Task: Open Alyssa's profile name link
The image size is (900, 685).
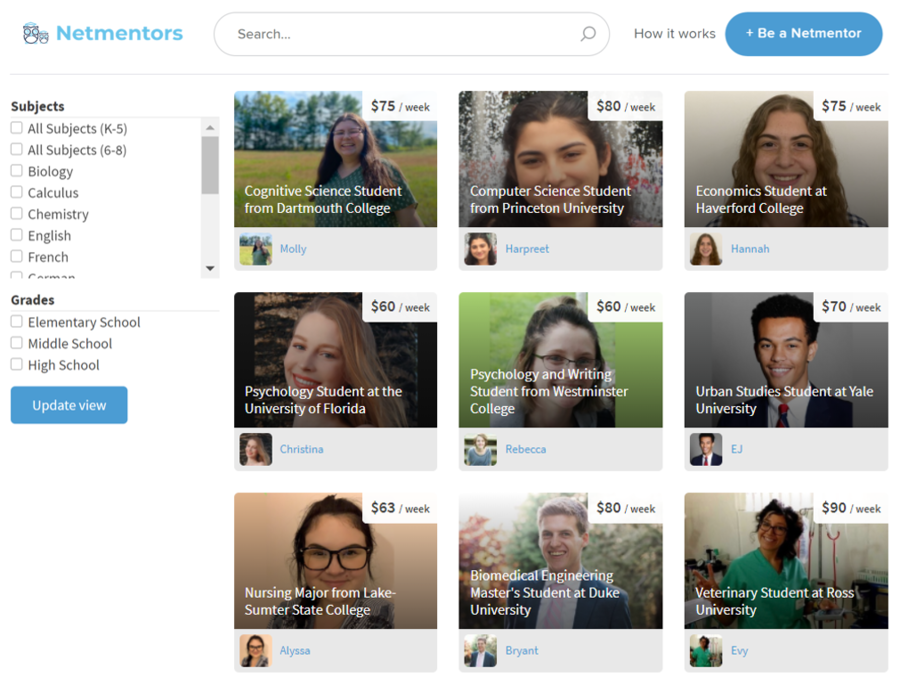Action: tap(295, 651)
